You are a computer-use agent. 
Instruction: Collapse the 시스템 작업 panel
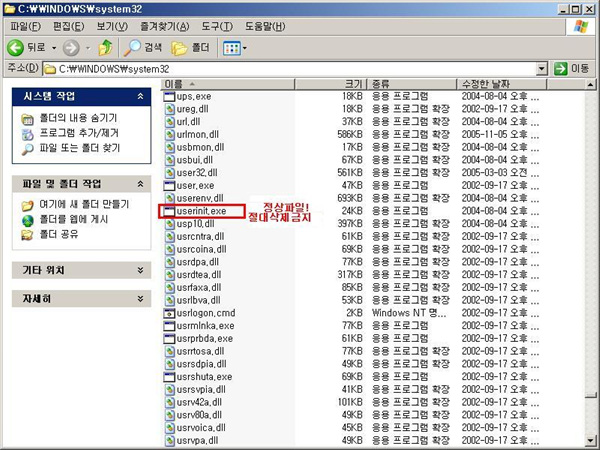[140, 96]
